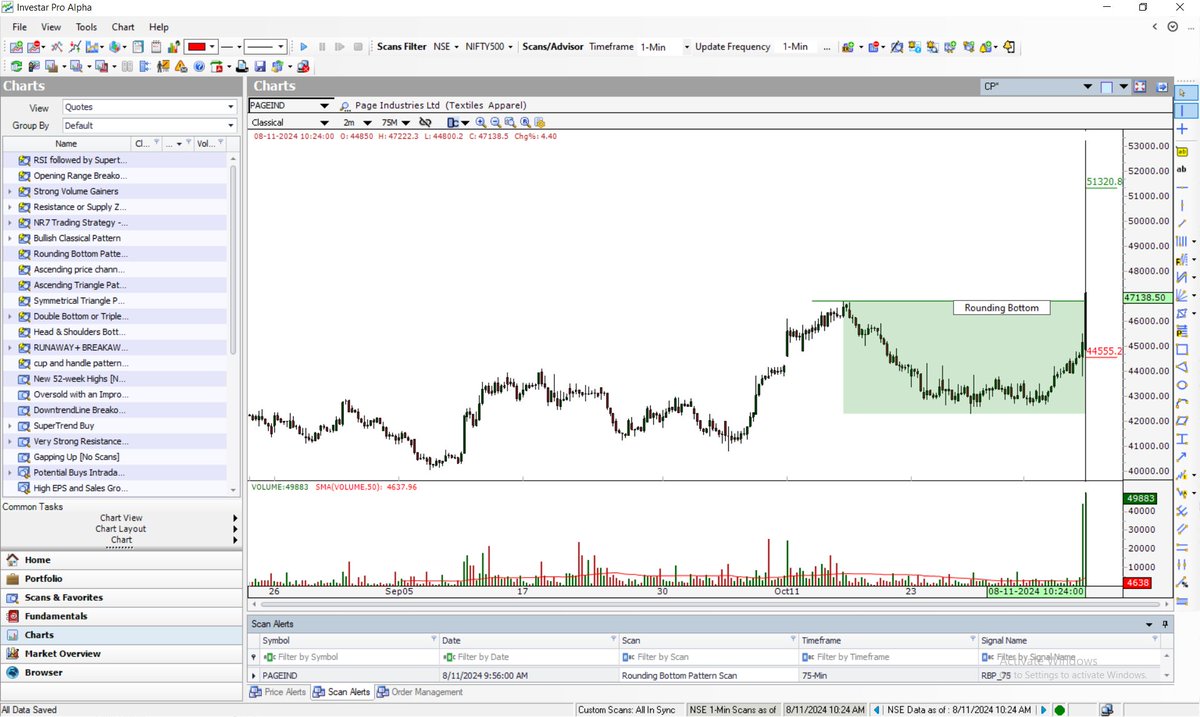This screenshot has width=1200, height=717.
Task: Select the text annotation 'ab' tool
Action: pyautogui.click(x=1183, y=169)
